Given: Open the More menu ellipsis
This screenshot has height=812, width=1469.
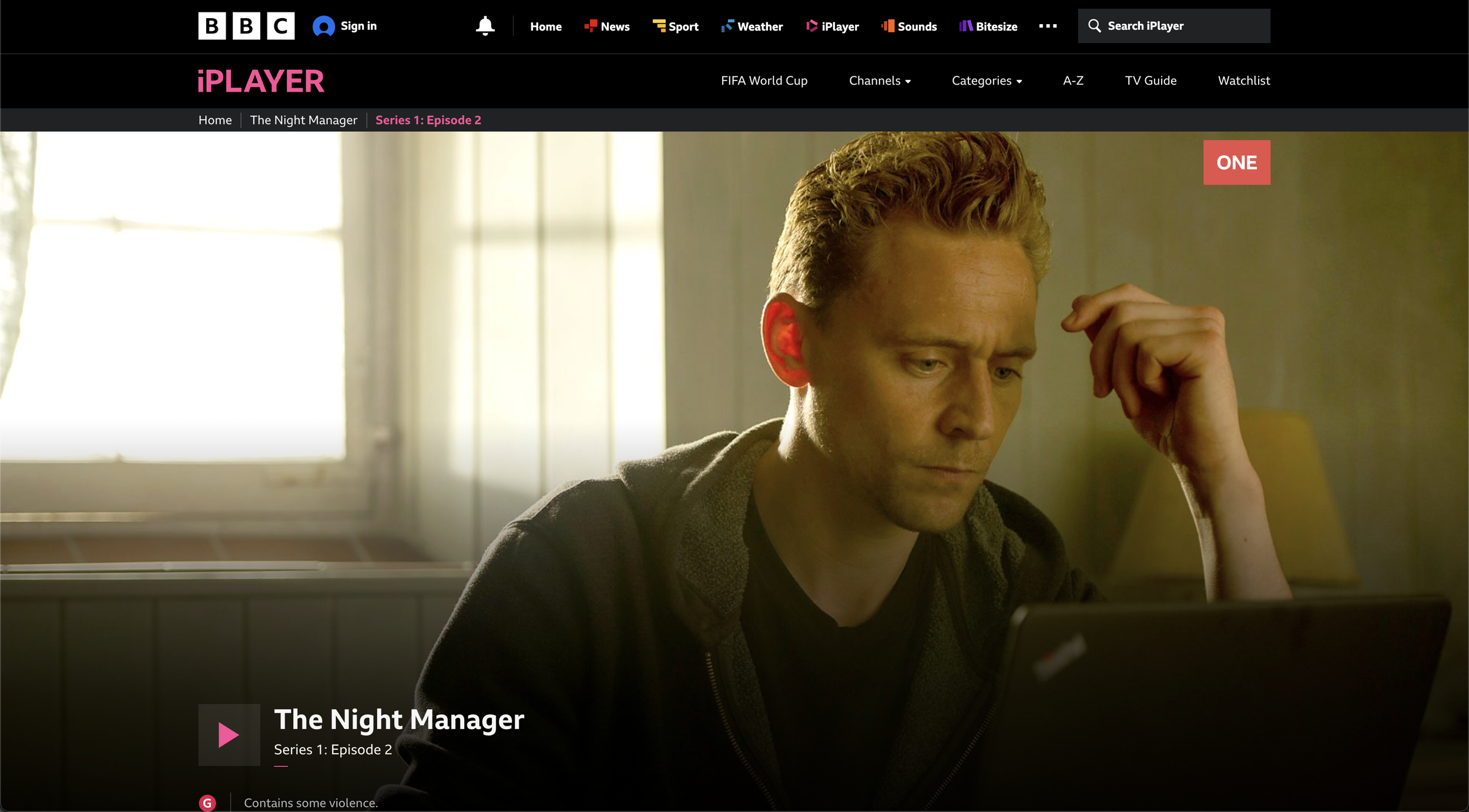Looking at the screenshot, I should [1048, 26].
